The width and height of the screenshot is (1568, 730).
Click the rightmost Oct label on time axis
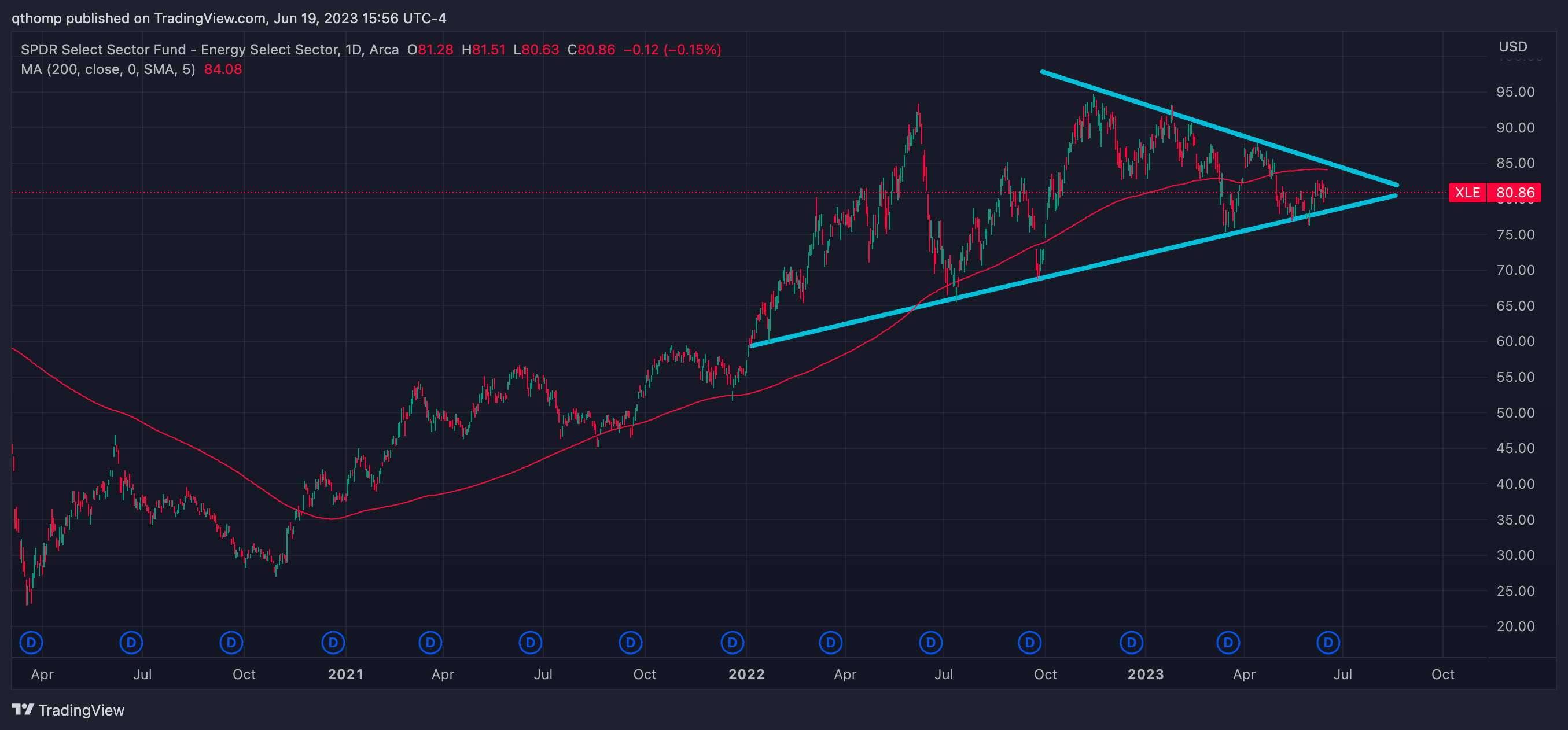(1442, 674)
